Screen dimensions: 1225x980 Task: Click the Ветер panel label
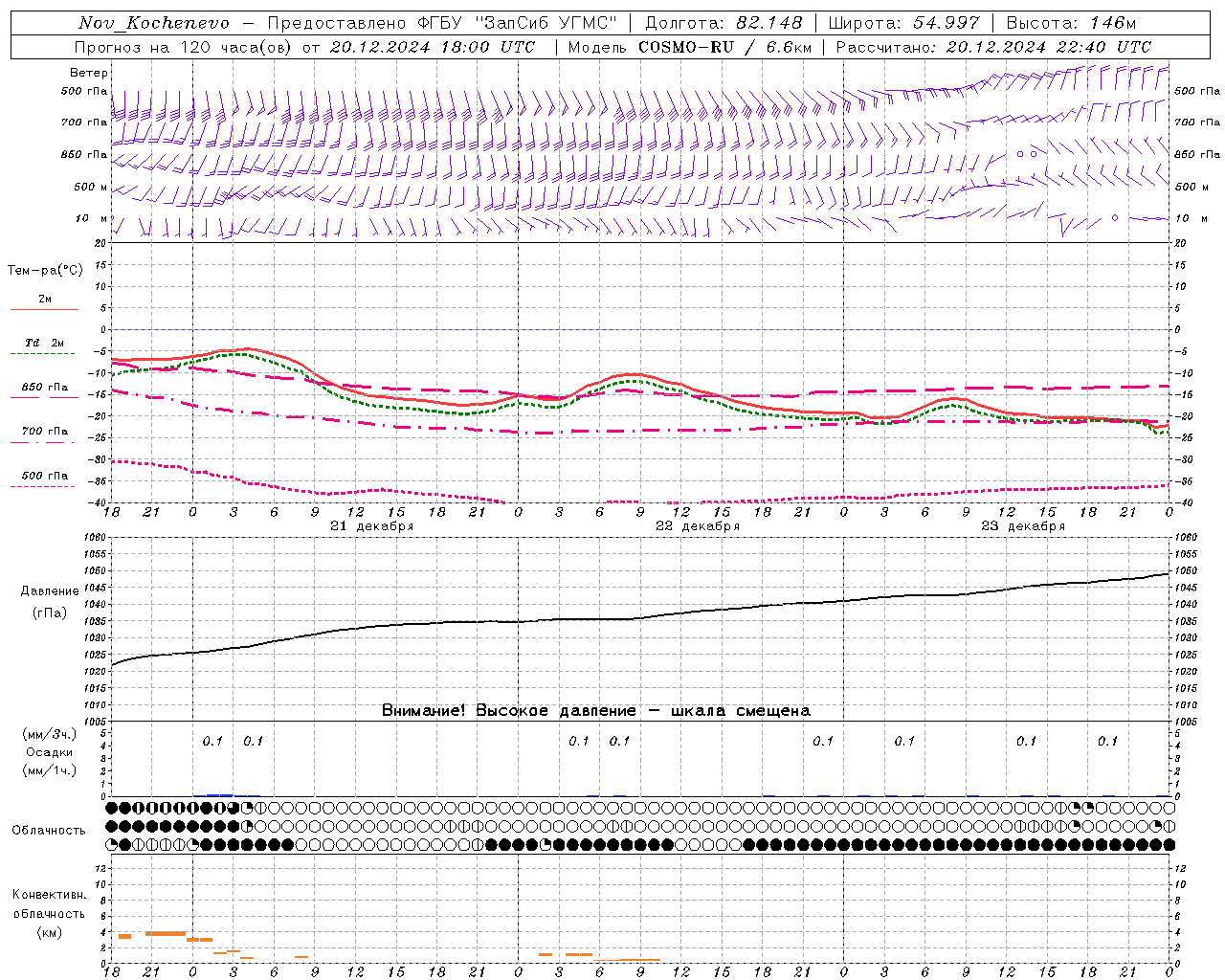tap(89, 73)
